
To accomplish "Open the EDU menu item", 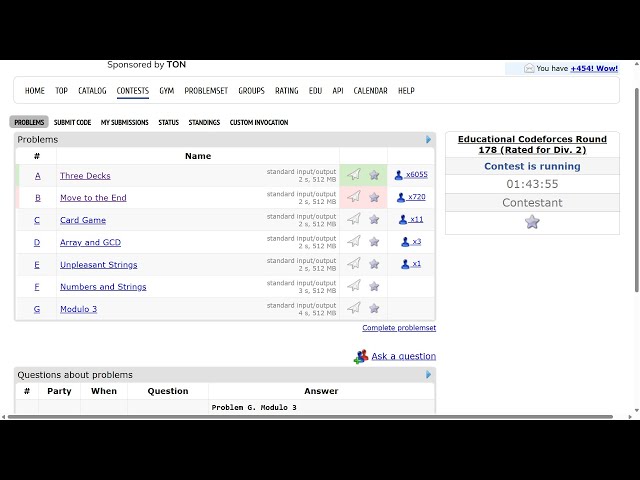I will click(x=315, y=91).
